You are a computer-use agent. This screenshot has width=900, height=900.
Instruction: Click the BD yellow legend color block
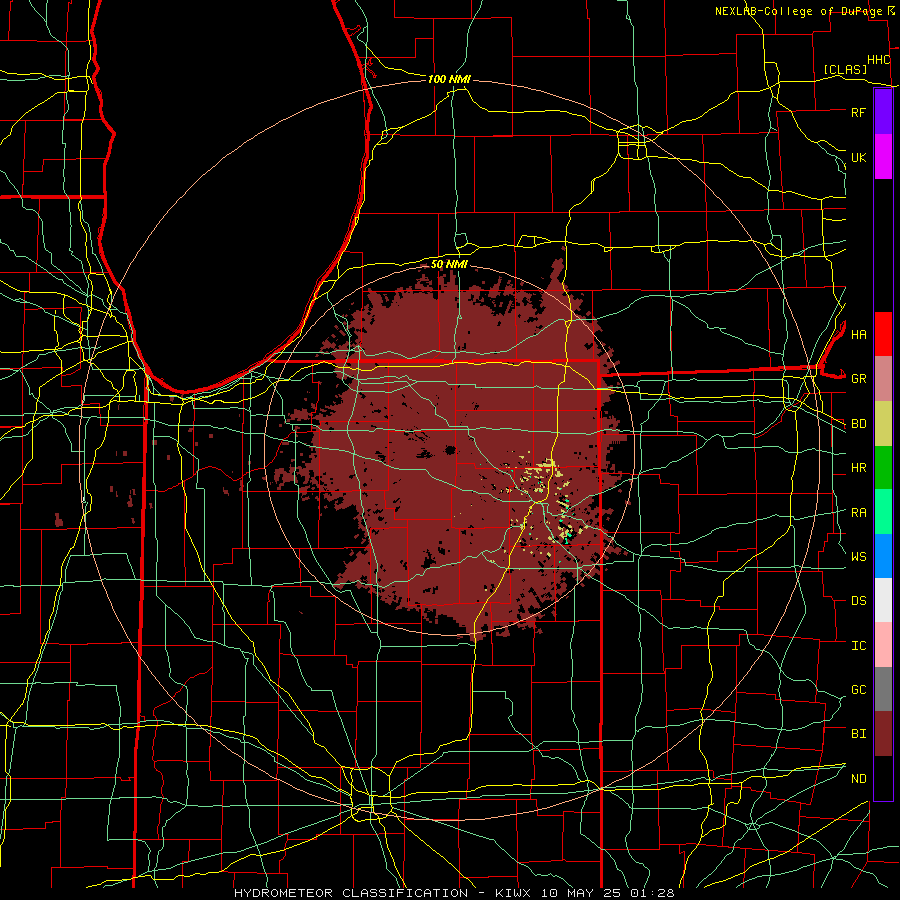[883, 424]
